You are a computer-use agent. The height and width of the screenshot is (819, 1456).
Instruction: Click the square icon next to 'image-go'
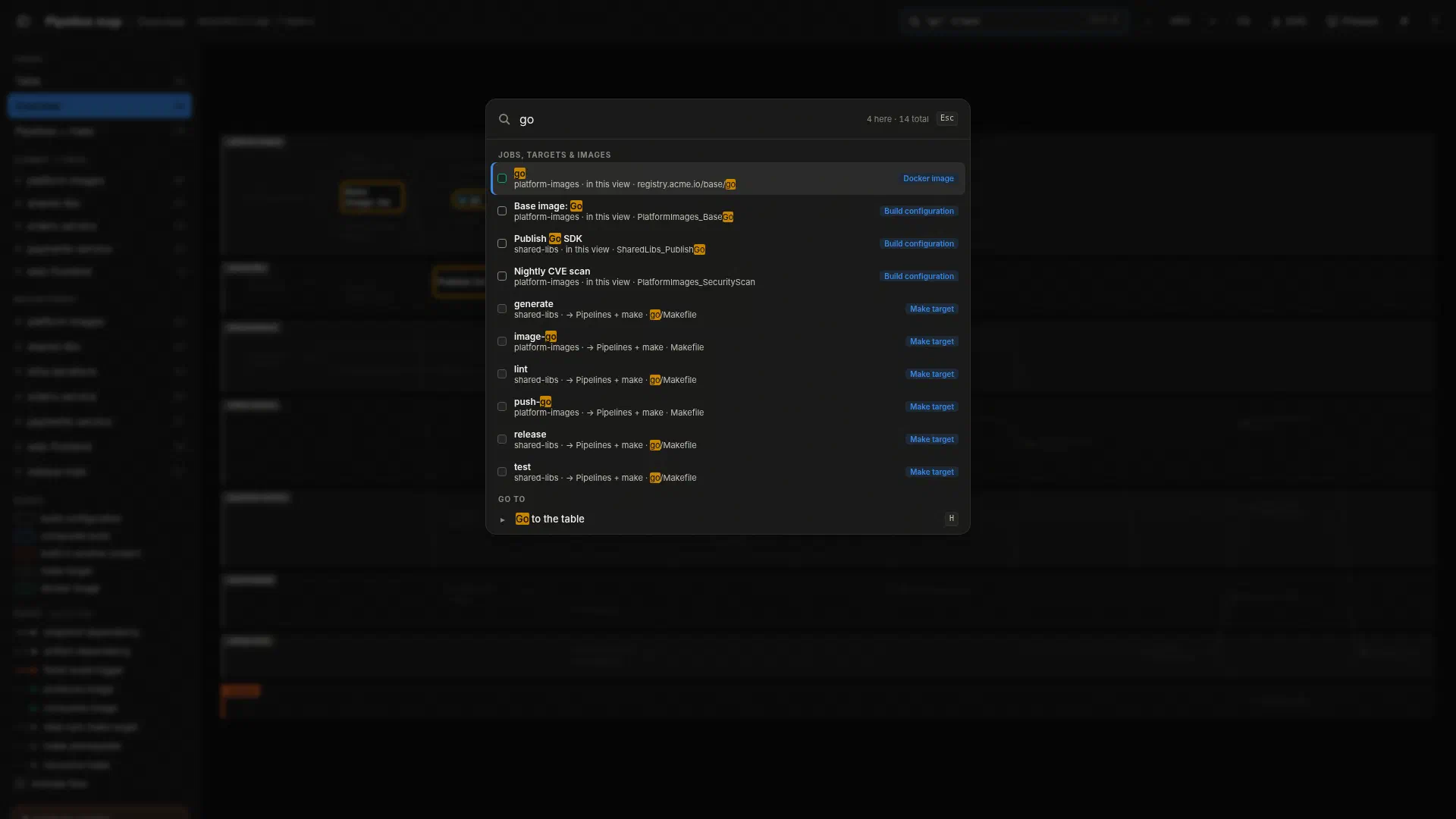pyautogui.click(x=502, y=341)
